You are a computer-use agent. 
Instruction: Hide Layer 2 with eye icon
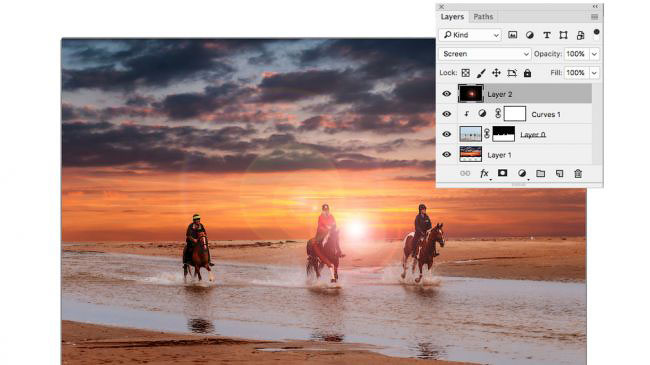(446, 94)
